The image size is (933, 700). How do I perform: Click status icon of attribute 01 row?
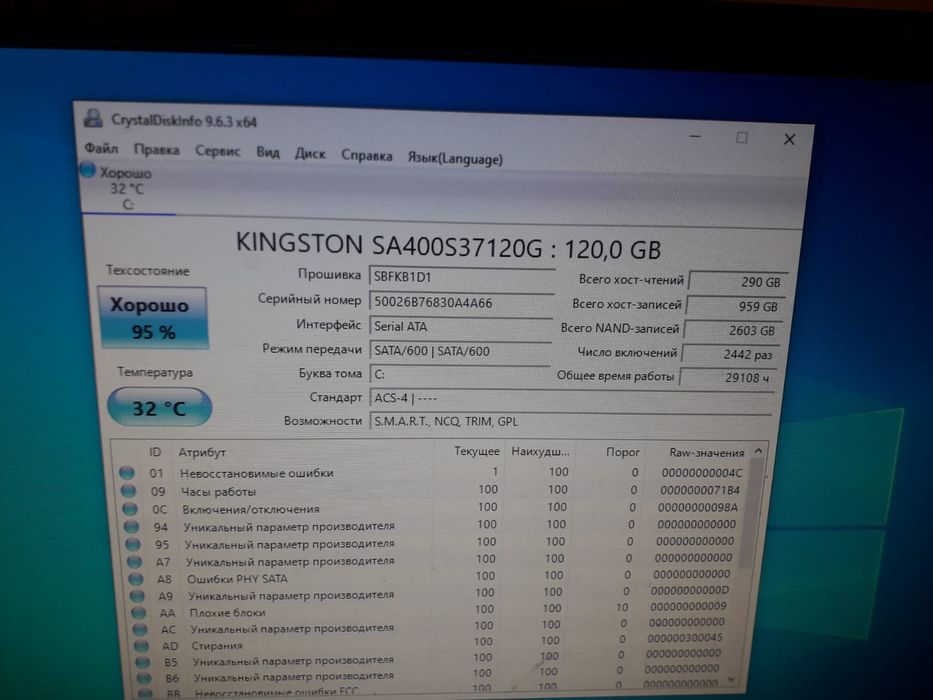(127, 473)
